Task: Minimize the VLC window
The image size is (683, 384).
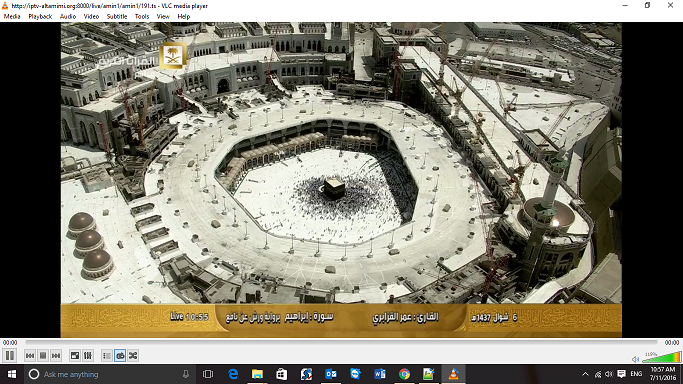Action: click(x=625, y=5)
